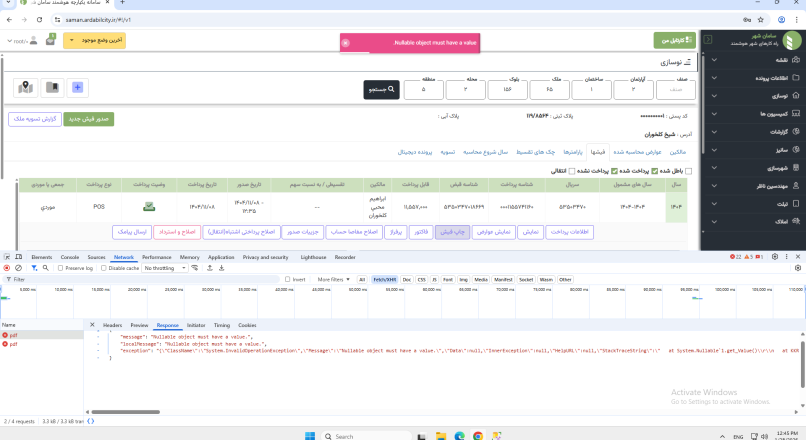Select the All request type filter
Image resolution: width=806 pixels, height=440 pixels.
(x=362, y=280)
